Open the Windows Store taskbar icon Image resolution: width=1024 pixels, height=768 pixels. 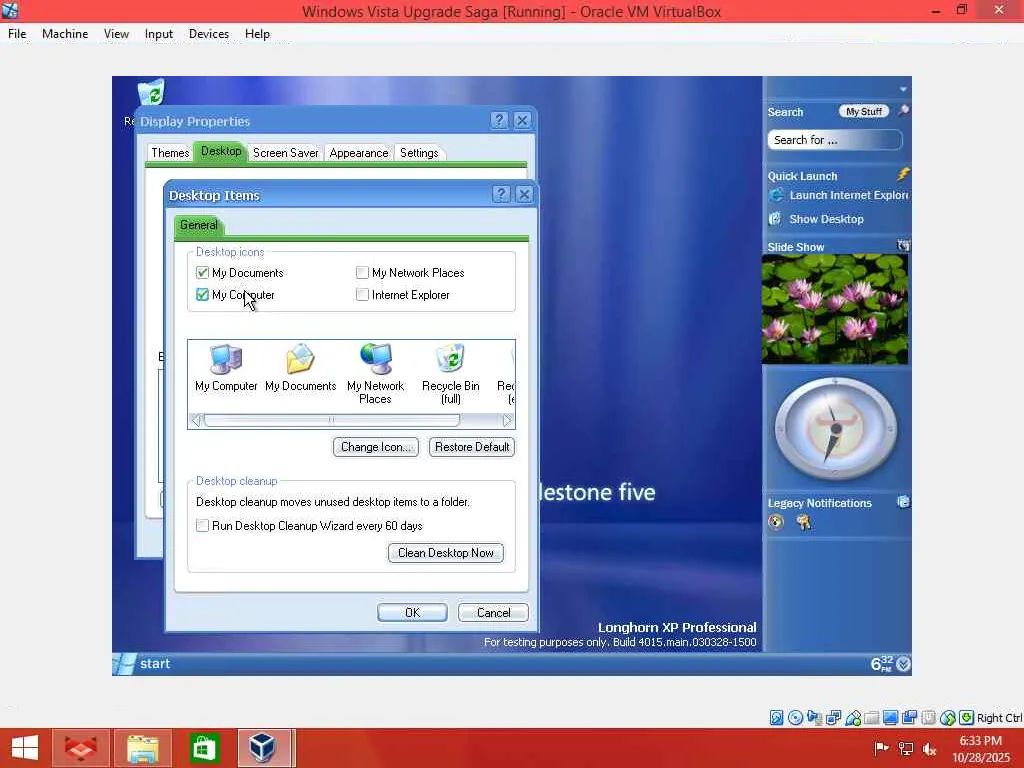point(204,748)
